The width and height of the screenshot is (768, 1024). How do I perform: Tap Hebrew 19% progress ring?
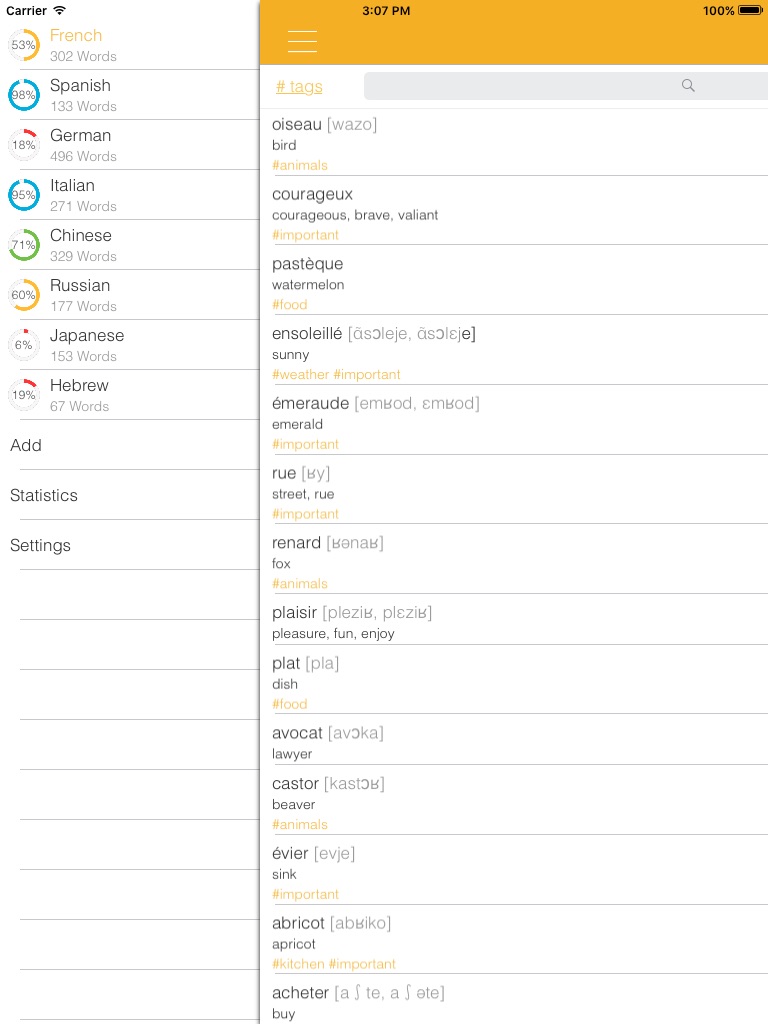coord(24,395)
